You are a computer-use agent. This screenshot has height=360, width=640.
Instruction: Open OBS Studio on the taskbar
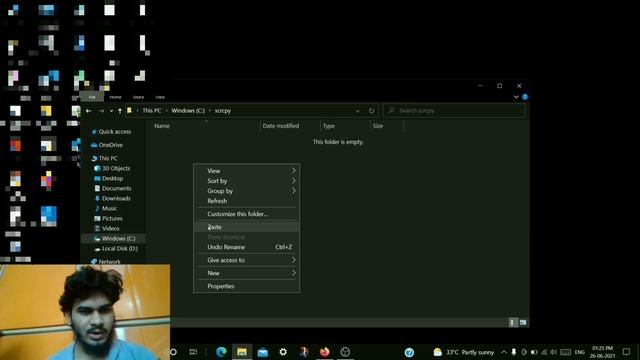point(345,352)
